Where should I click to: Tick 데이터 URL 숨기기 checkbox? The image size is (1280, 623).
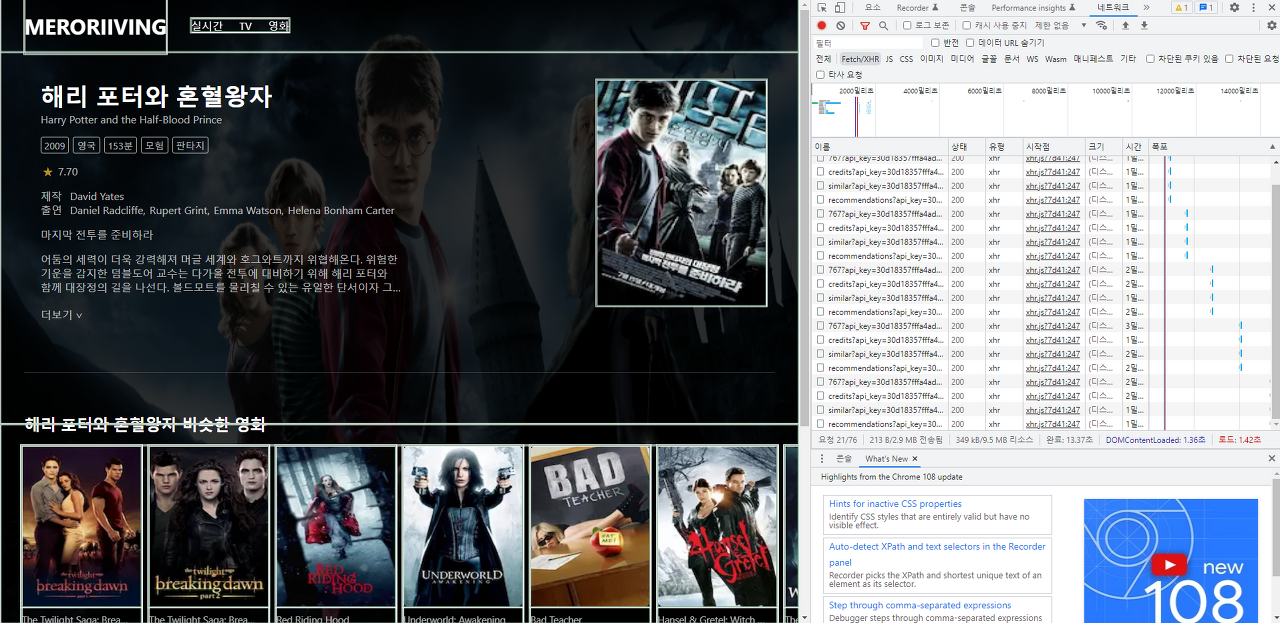[x=970, y=43]
